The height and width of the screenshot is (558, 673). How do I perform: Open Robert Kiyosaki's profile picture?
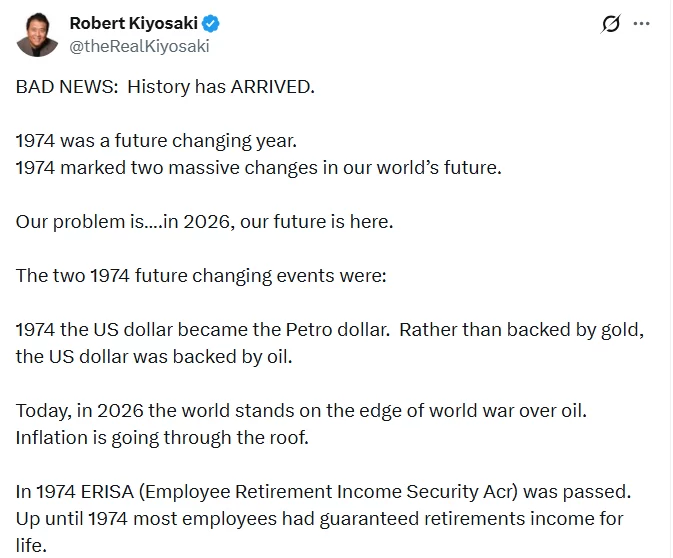37,34
